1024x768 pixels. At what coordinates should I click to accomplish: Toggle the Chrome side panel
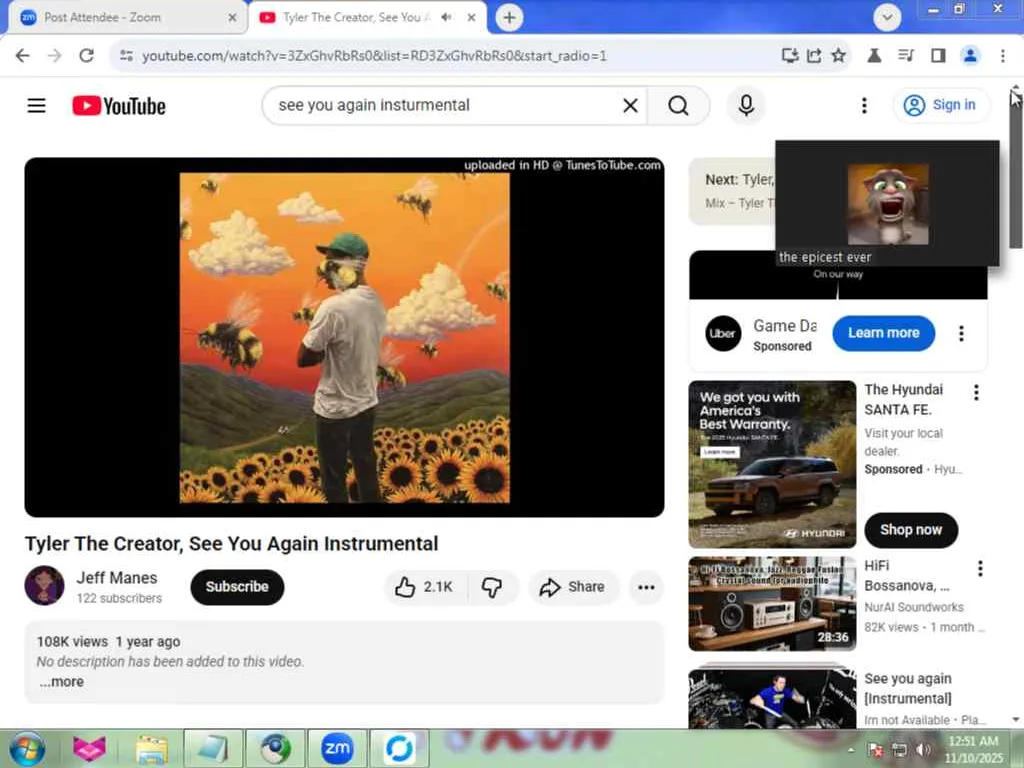[938, 56]
